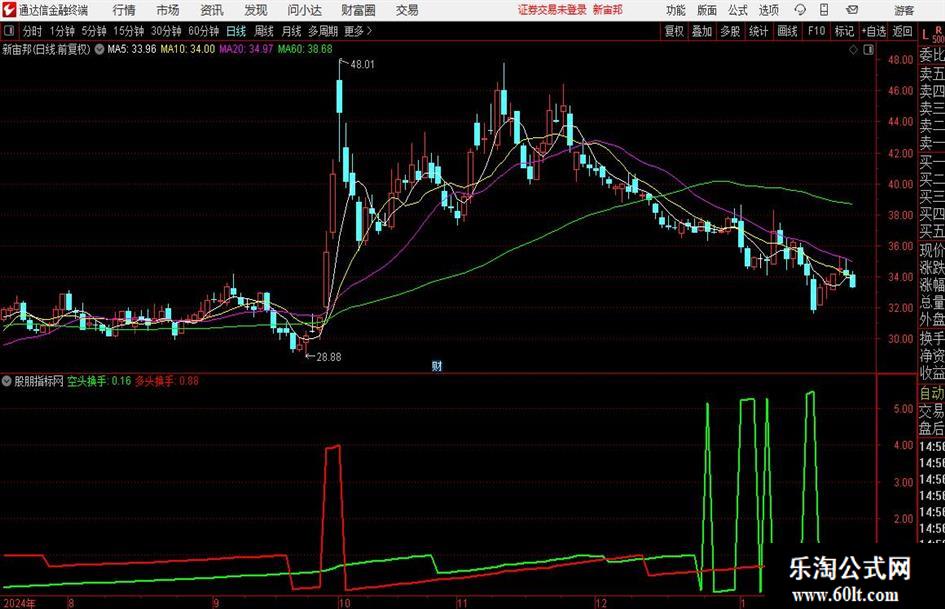This screenshot has width=945, height=609.
Task: Switch to the 30分钟 period tab
Action: click(x=166, y=31)
